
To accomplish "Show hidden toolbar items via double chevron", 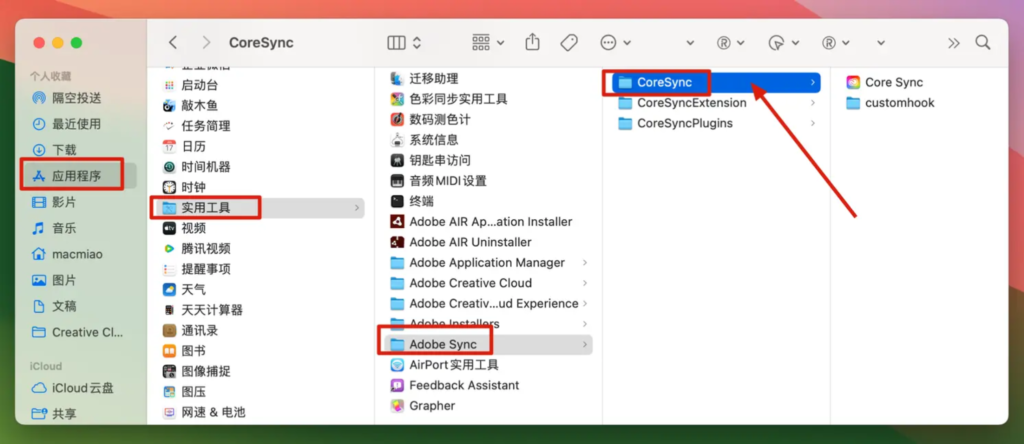I will click(954, 43).
